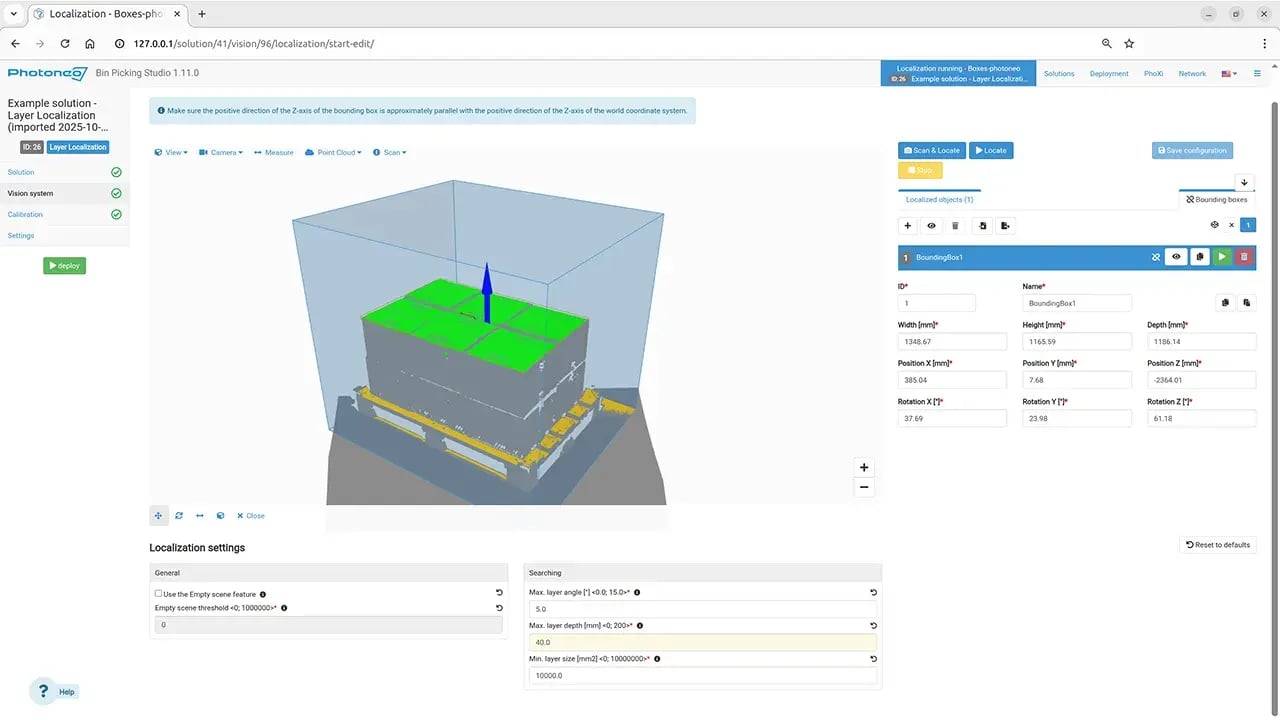Expand the Point Cloud dropdown menu
The image size is (1280, 720).
point(333,153)
